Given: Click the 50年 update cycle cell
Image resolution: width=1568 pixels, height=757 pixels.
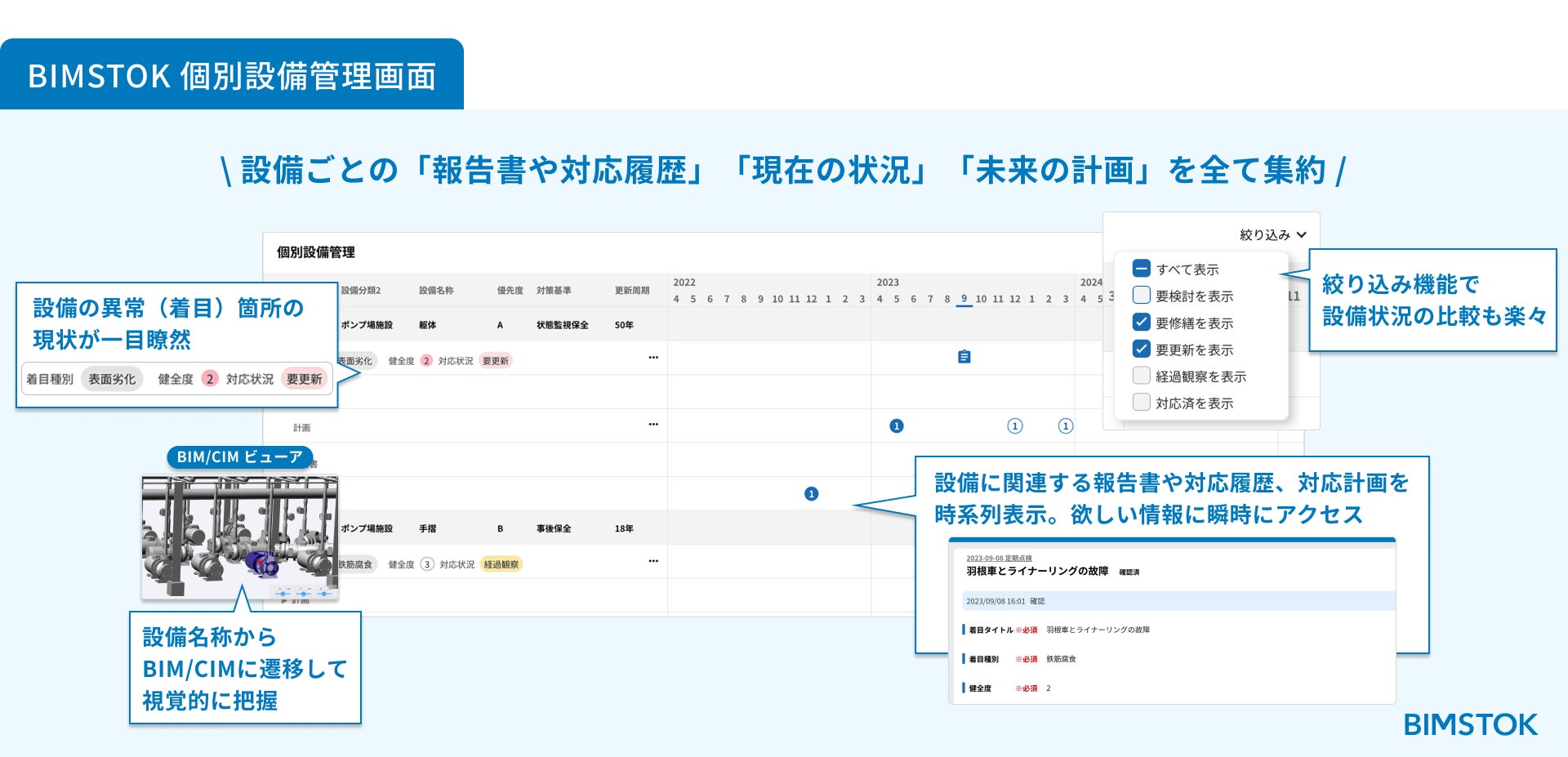Looking at the screenshot, I should (x=624, y=325).
